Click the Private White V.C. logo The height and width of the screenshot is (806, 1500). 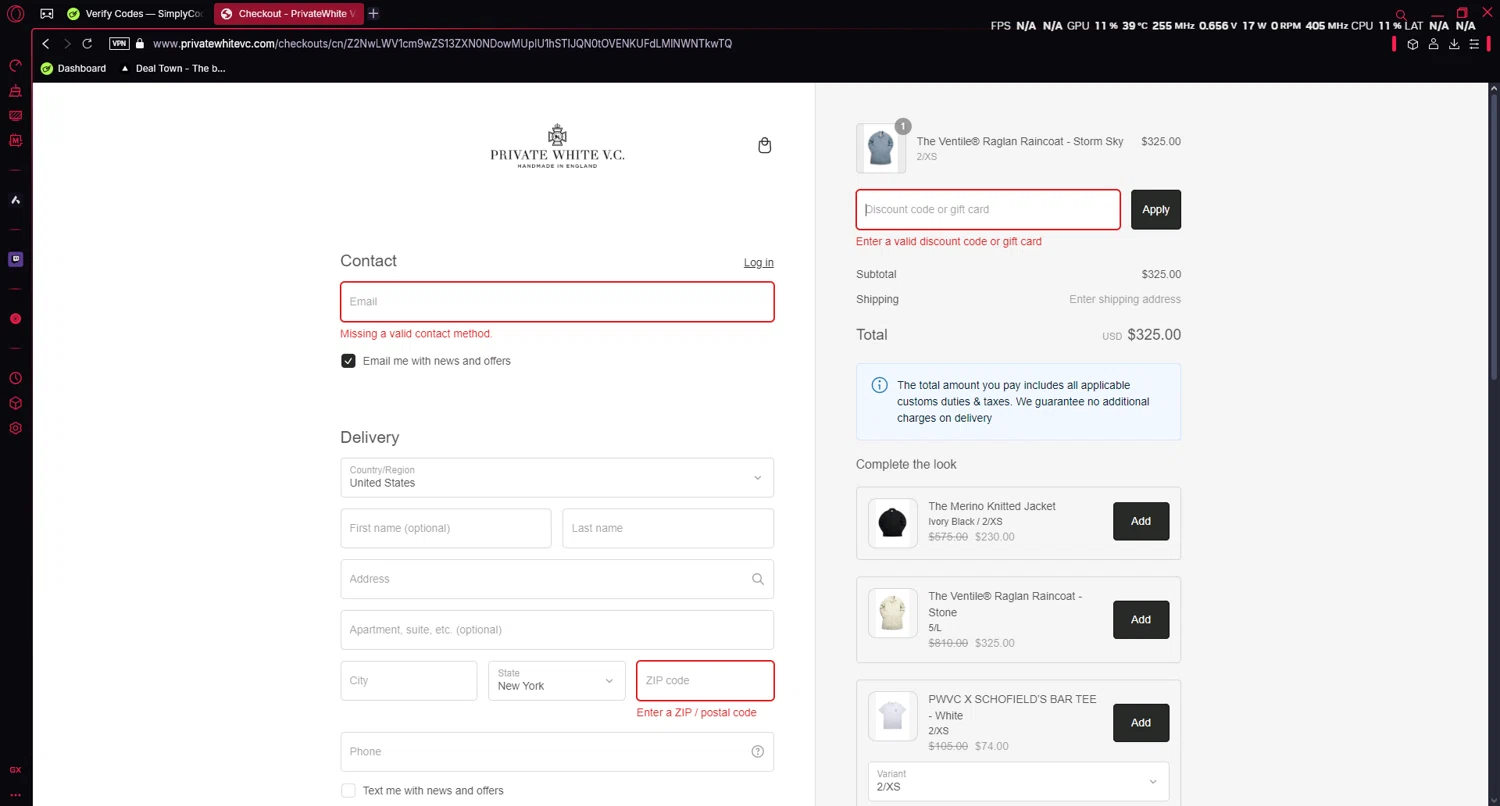pos(557,146)
